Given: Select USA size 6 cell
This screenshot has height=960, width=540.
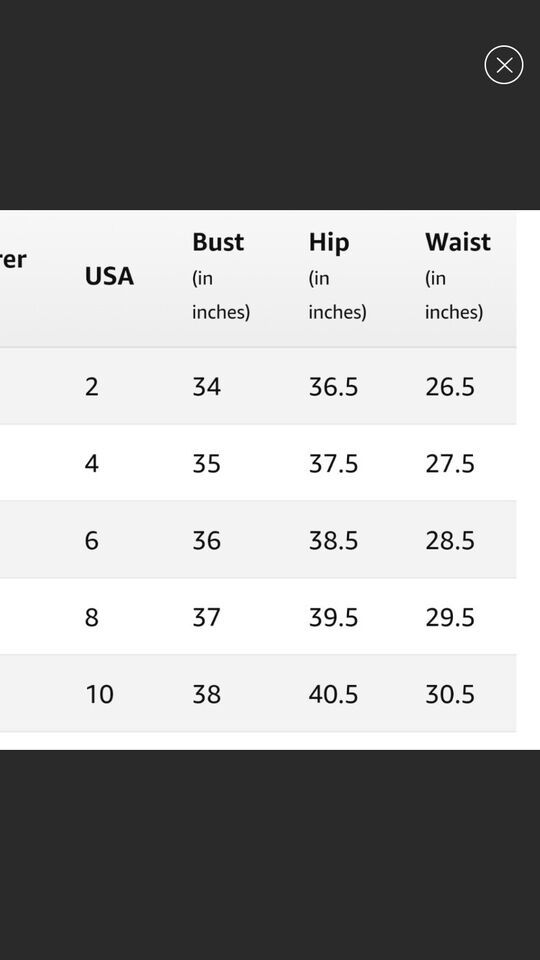Looking at the screenshot, I should (91, 541).
